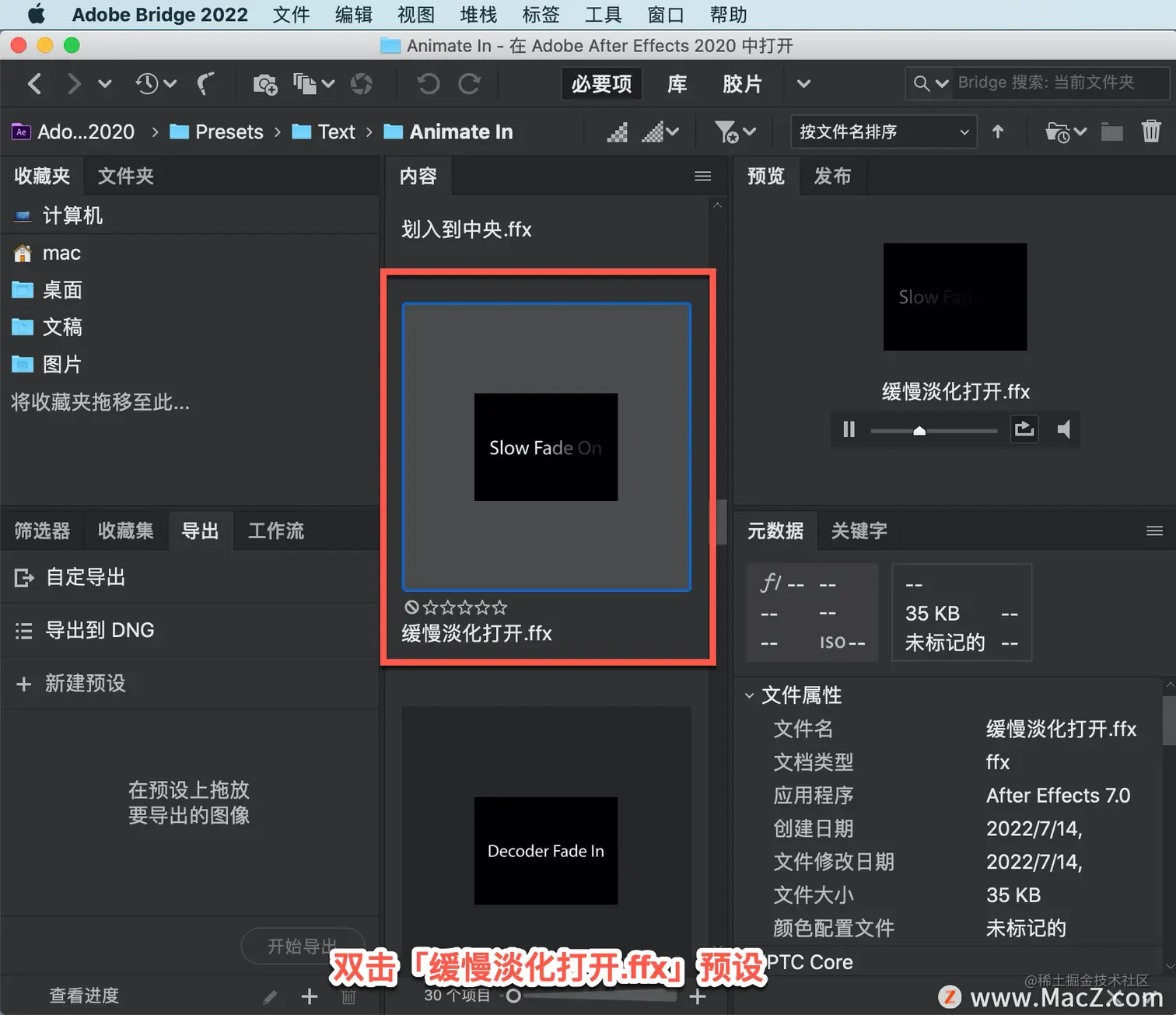Open 文件 menu in menu bar
The width and height of the screenshot is (1176, 1015).
coord(292,15)
